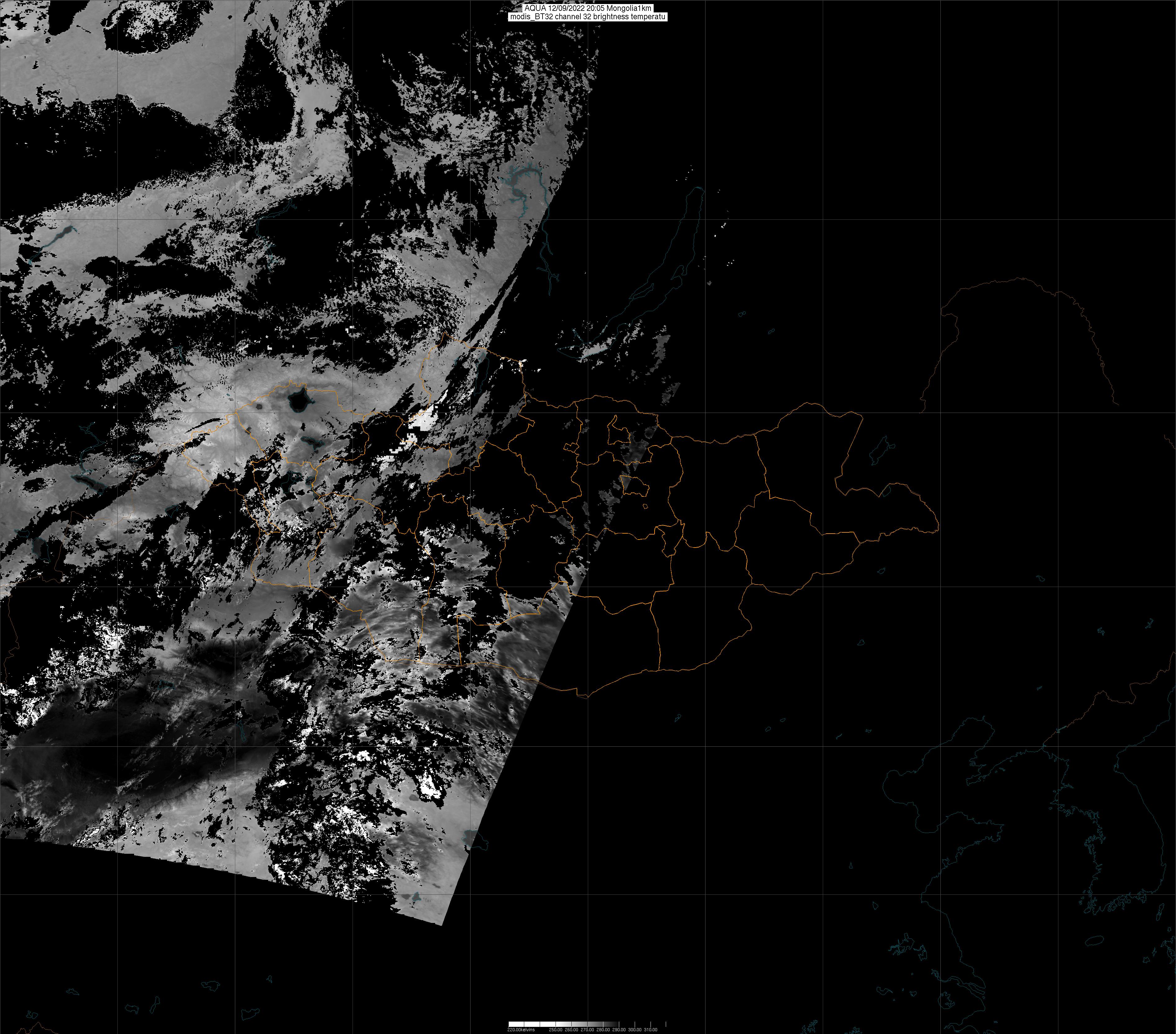Click the 270.00 tick label on colorbar
This screenshot has width=1176, height=1034.
(588, 1029)
